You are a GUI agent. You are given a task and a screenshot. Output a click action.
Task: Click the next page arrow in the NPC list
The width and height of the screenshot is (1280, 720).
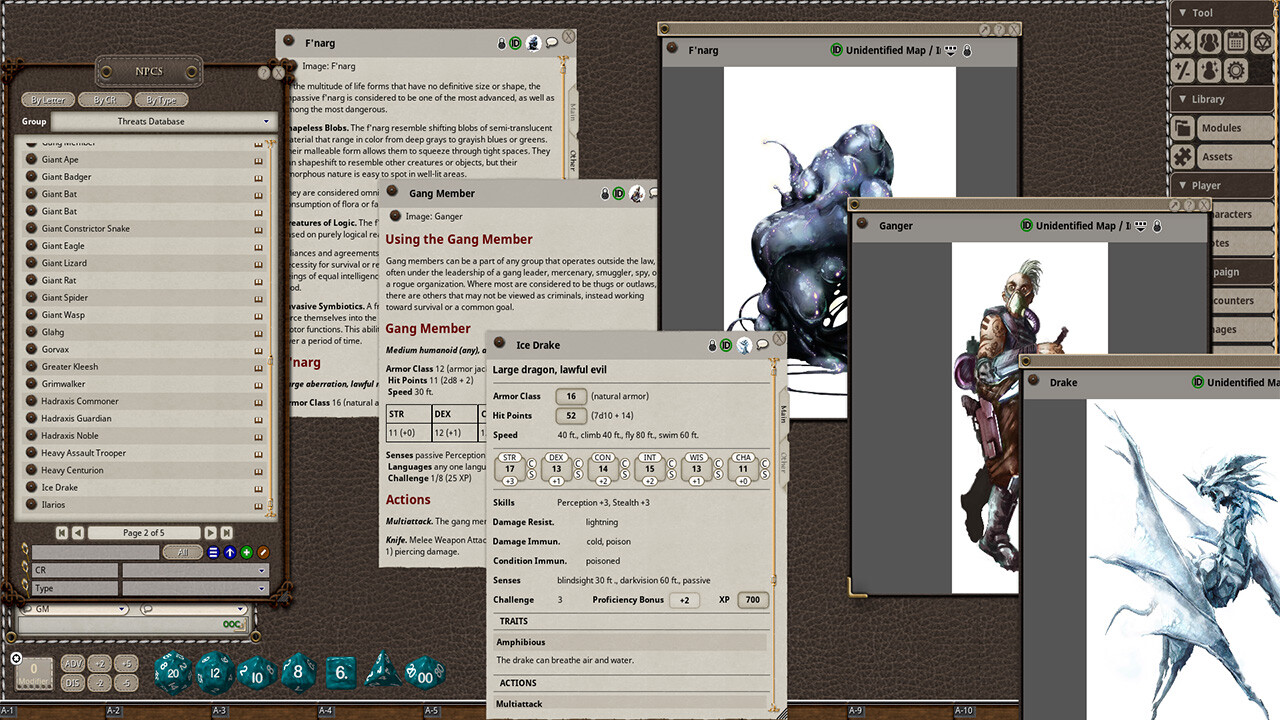(210, 533)
